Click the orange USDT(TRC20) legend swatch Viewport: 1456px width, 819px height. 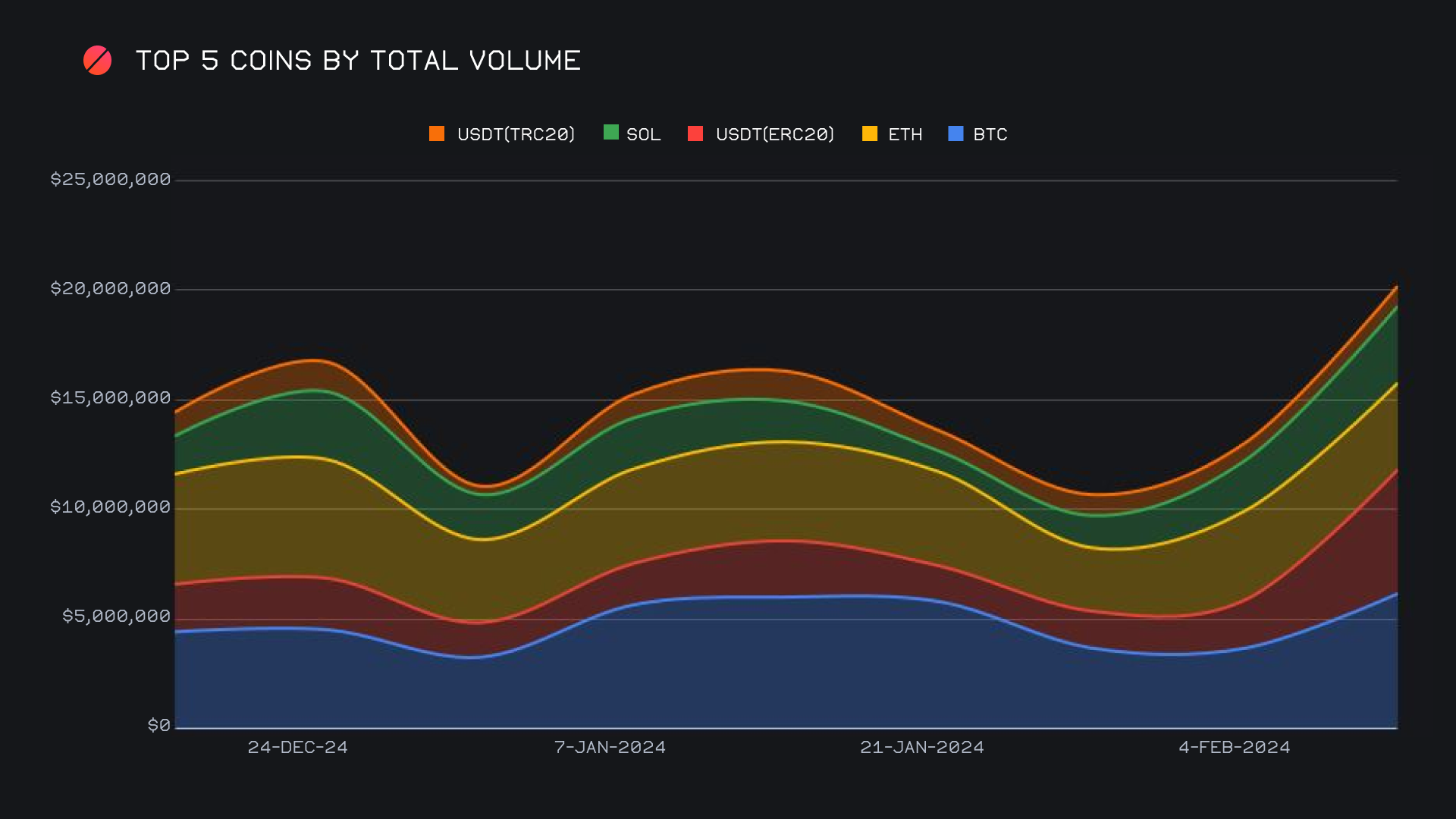point(437,133)
